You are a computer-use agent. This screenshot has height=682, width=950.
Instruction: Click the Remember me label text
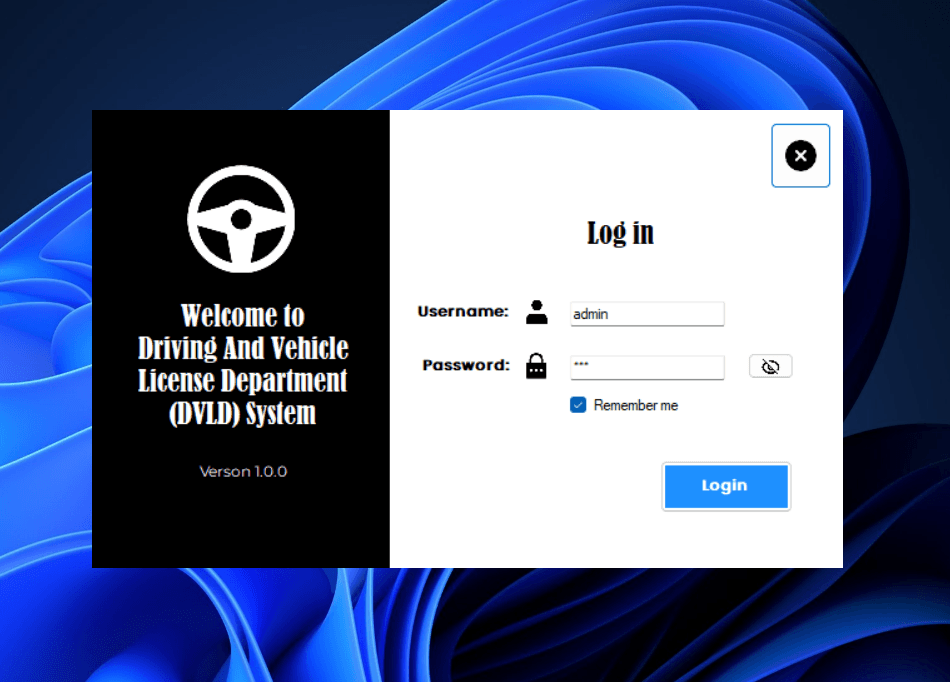pyautogui.click(x=635, y=405)
